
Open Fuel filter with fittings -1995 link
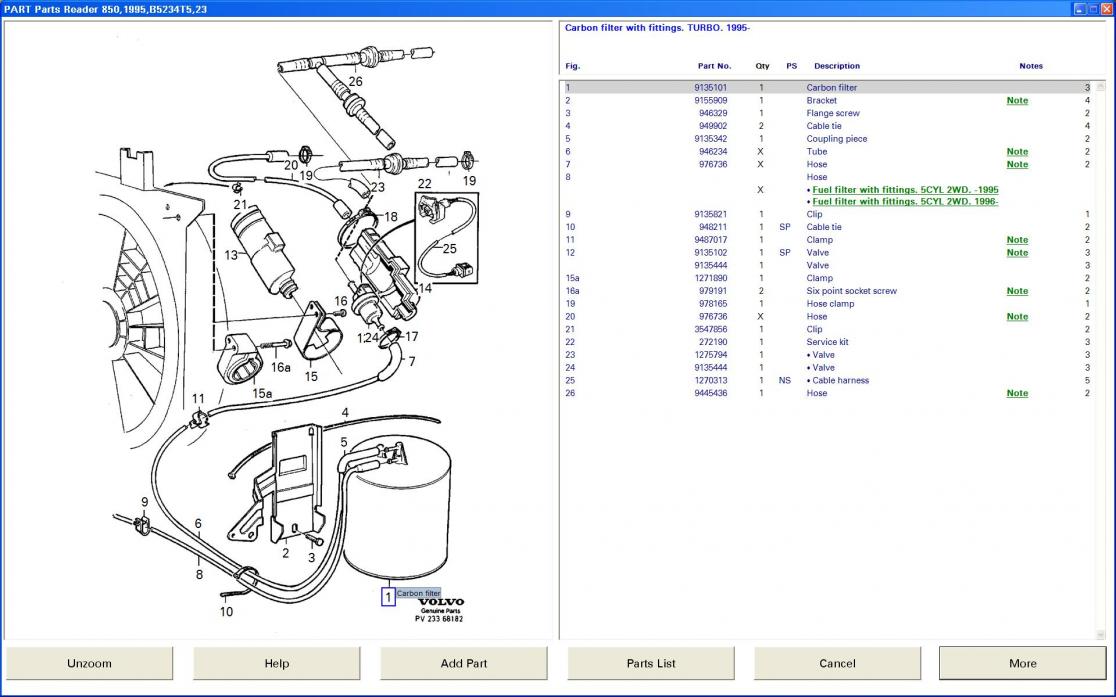coord(904,190)
